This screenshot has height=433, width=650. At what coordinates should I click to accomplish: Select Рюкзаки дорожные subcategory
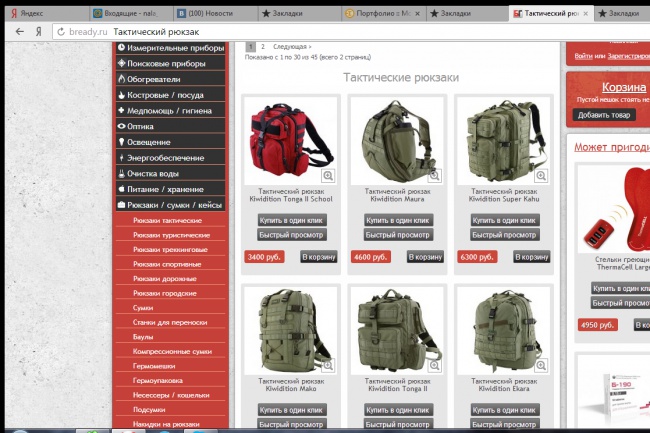click(165, 278)
